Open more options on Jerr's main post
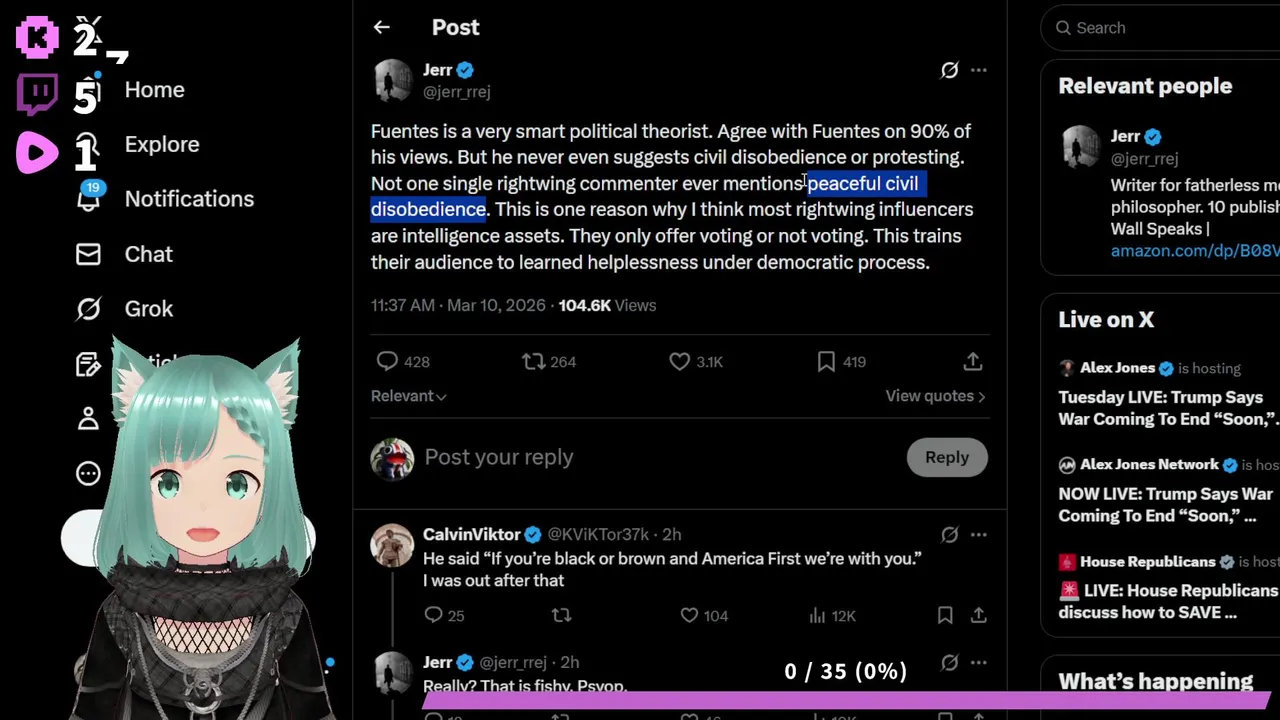The width and height of the screenshot is (1280, 720). tap(979, 70)
